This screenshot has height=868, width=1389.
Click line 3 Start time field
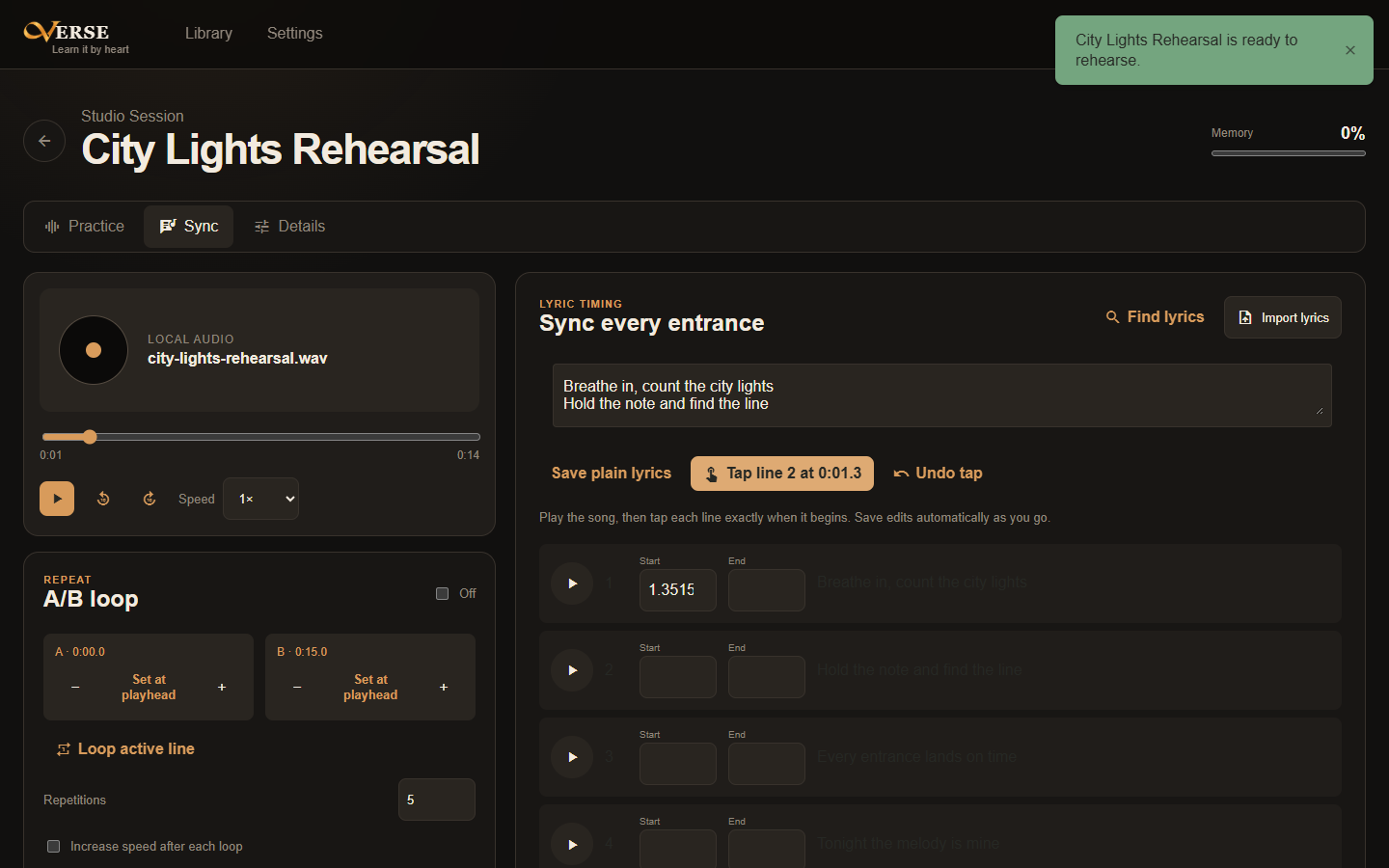click(x=678, y=764)
